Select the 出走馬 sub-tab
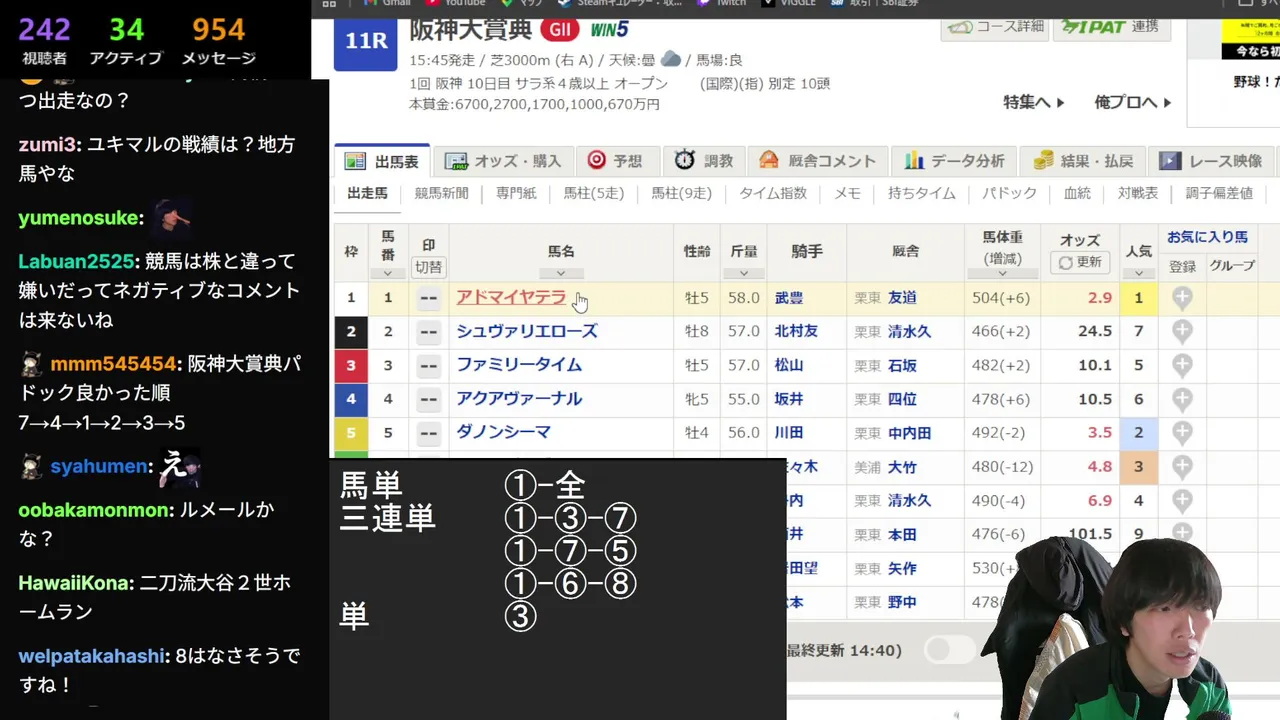The width and height of the screenshot is (1280, 720). coord(367,193)
